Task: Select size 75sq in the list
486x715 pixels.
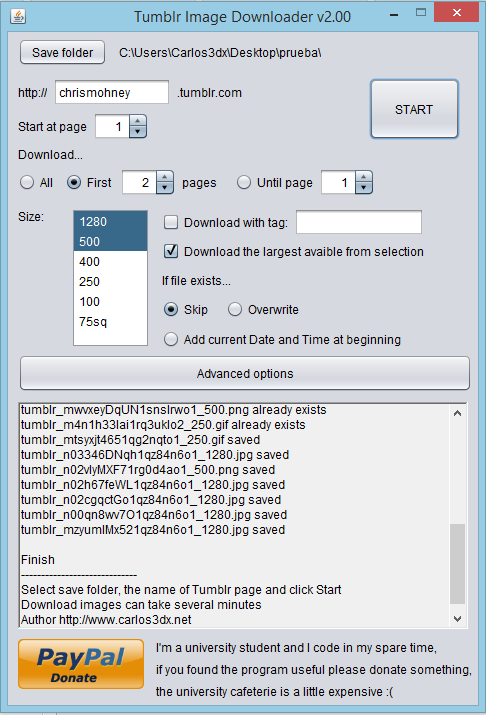Action: (110, 322)
